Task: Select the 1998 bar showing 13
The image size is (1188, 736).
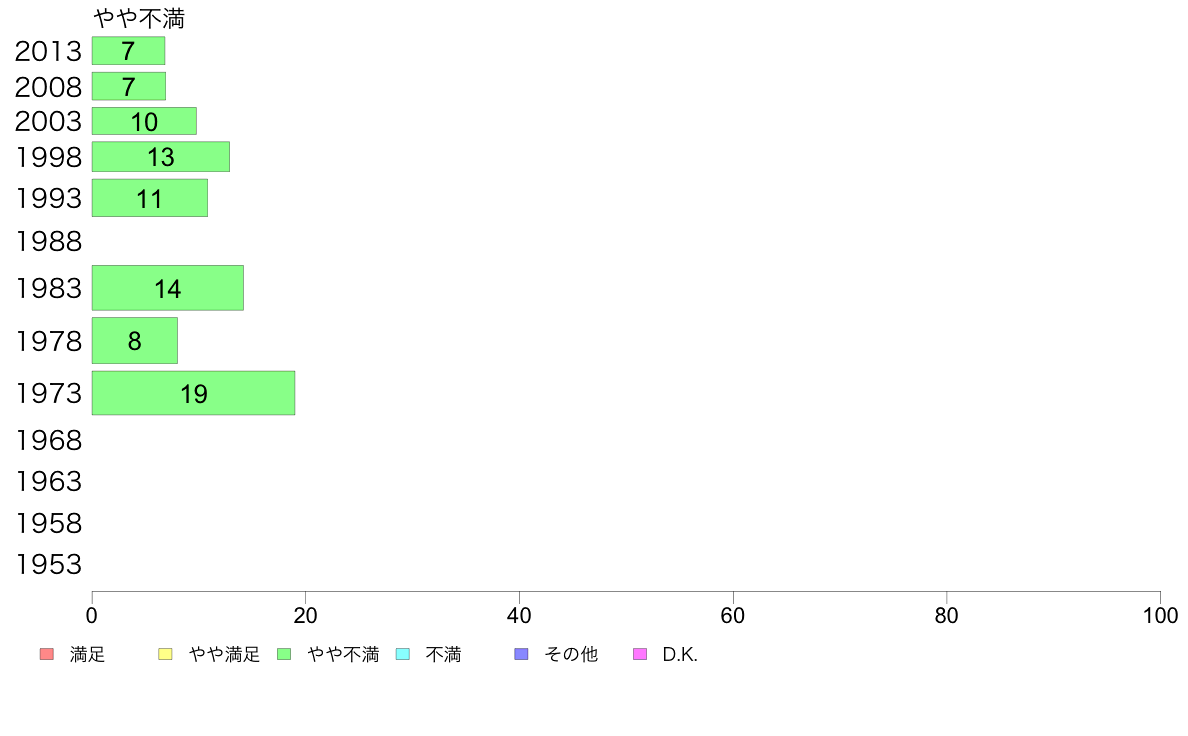Action: pyautogui.click(x=161, y=157)
